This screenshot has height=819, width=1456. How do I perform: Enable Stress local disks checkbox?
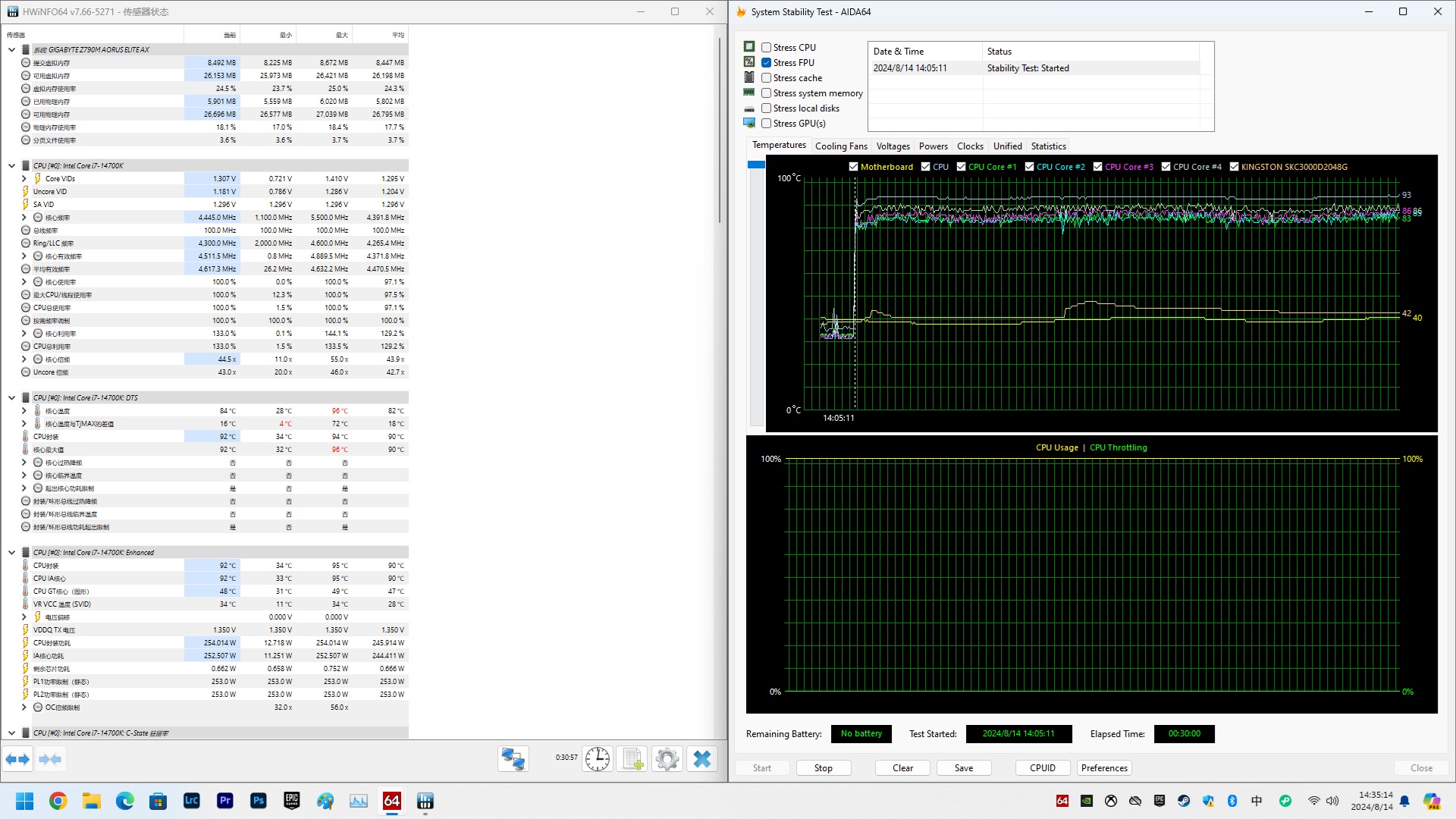pos(767,108)
